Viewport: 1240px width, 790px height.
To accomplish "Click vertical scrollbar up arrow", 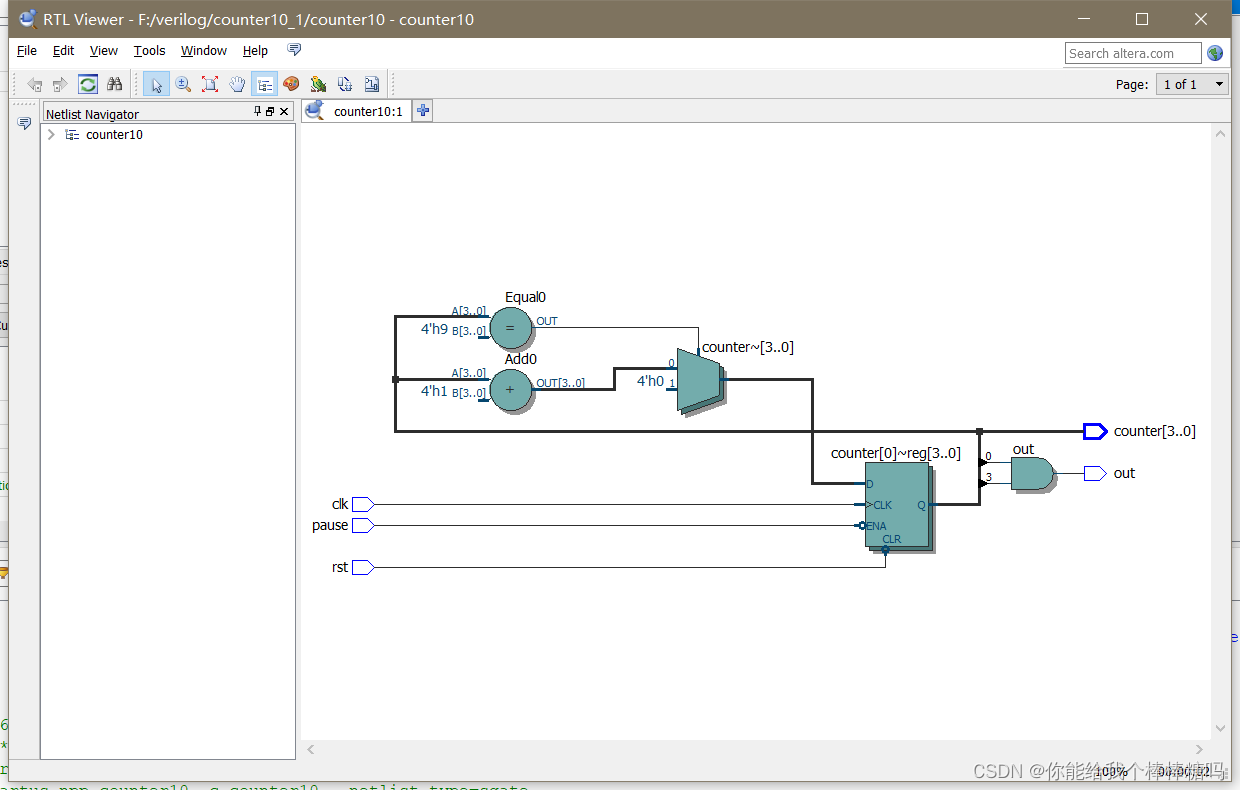I will click(1220, 133).
